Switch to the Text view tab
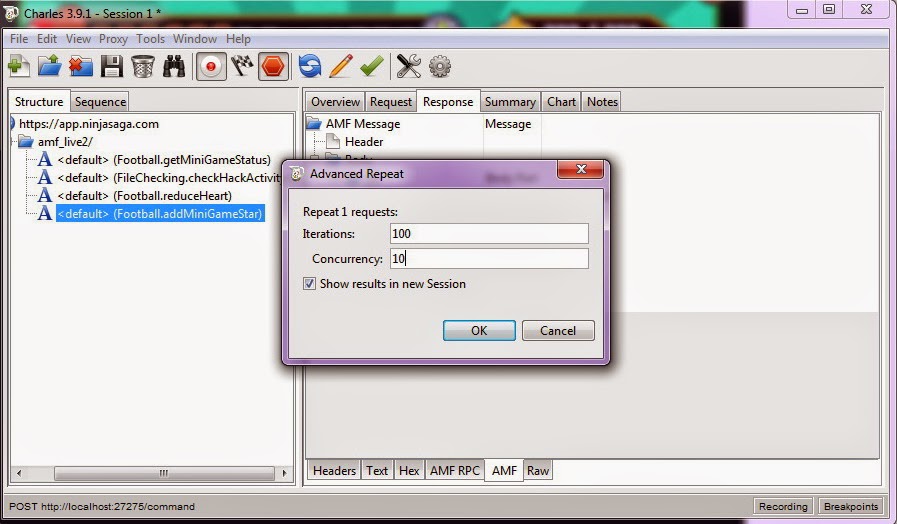Screen dimensions: 897x524 coord(377,470)
